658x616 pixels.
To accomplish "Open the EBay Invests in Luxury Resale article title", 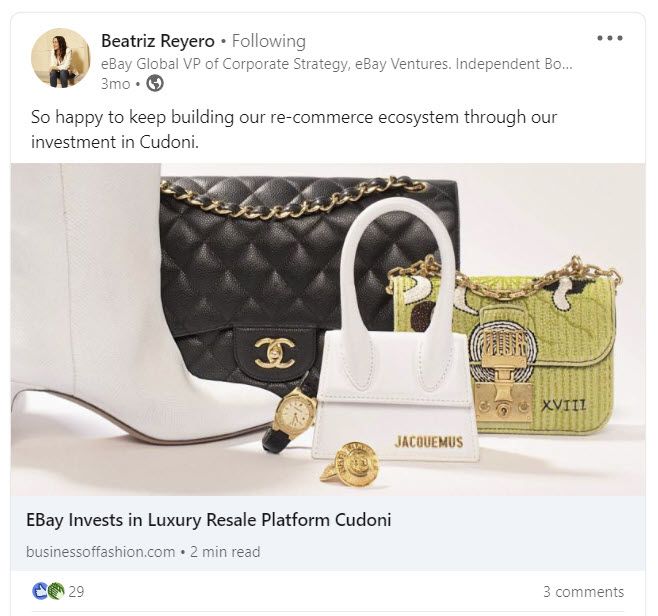I will 209,520.
